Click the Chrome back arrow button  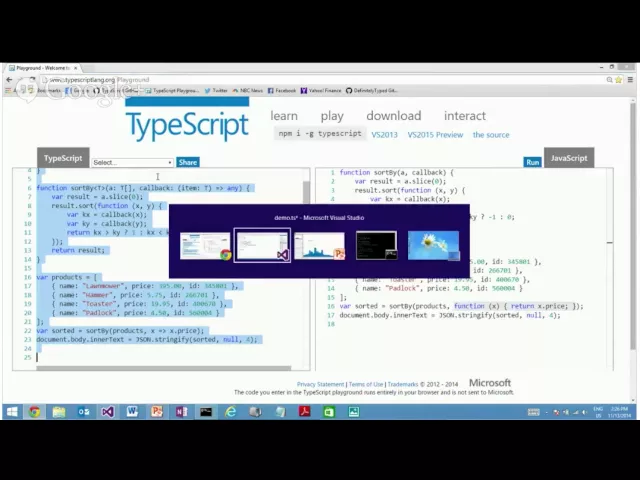coord(10,80)
